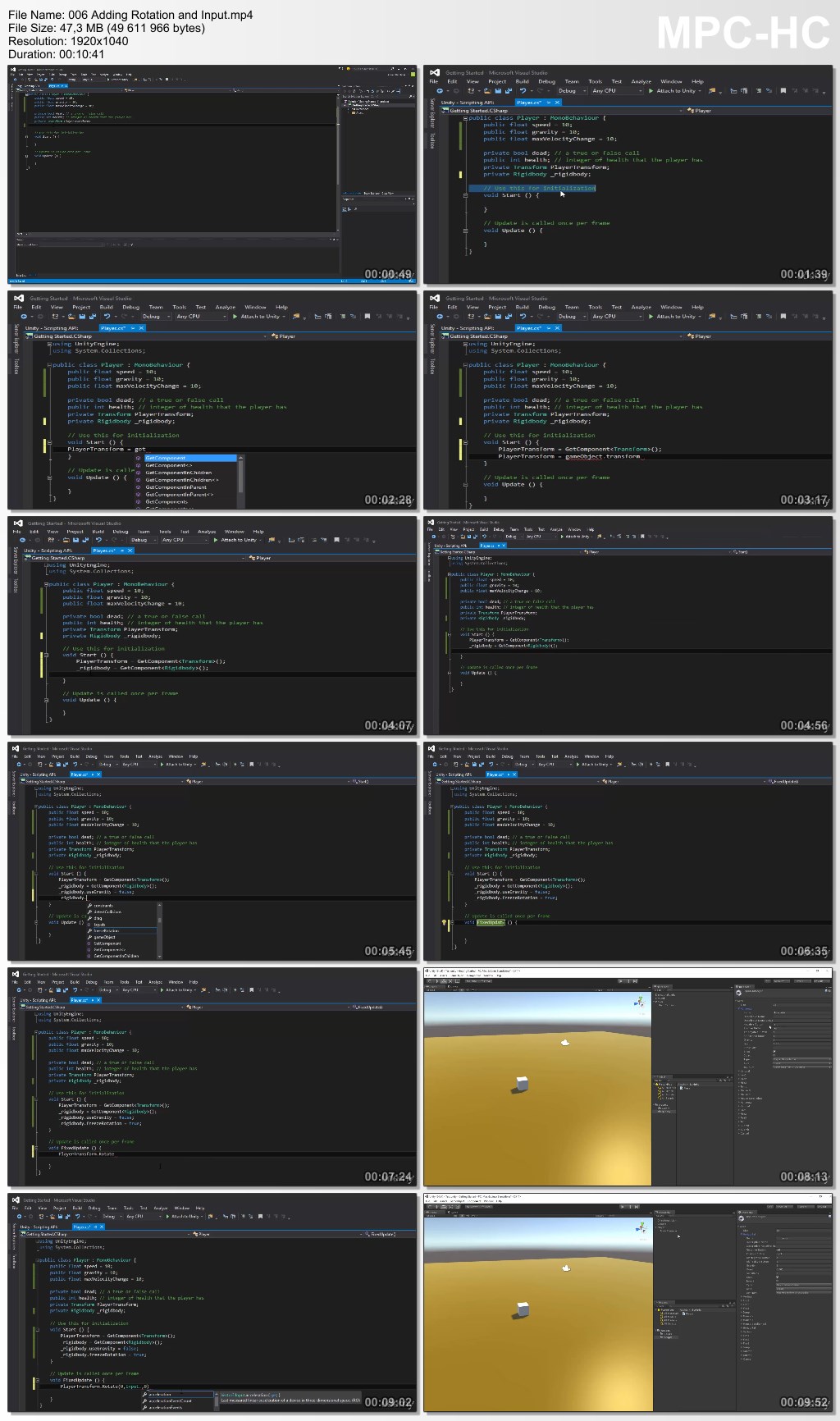Open the Analyze menu in the 00:02:28 frame
Screen dimensions: 840x1421
(226, 307)
